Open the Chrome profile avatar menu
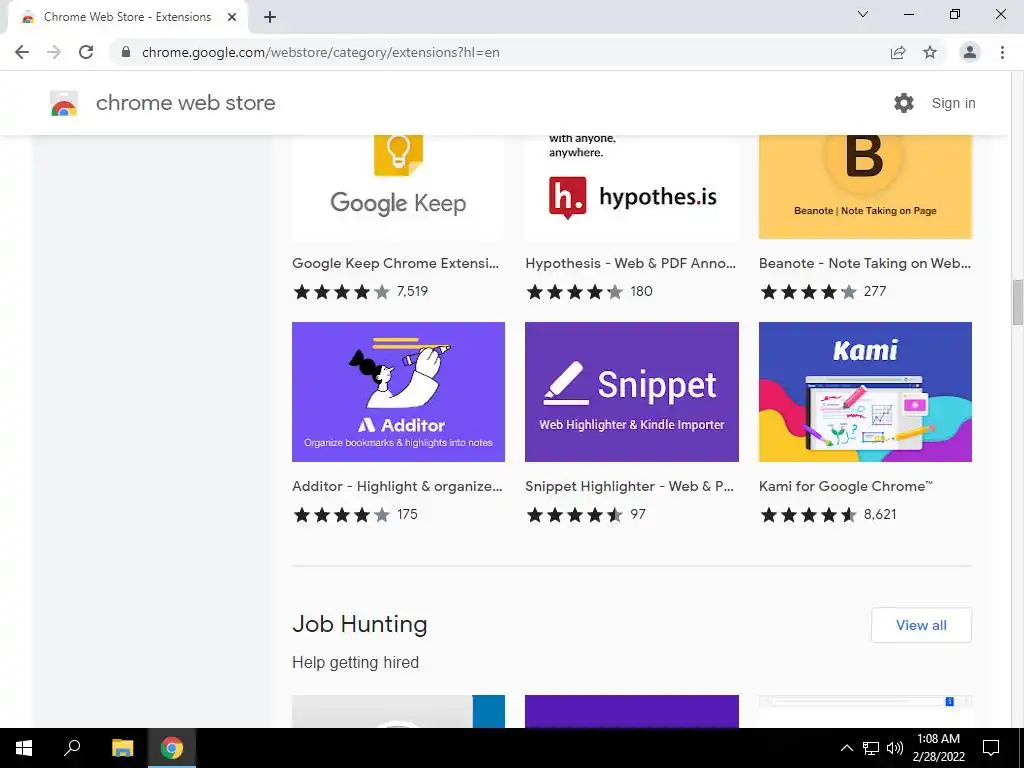 (970, 52)
